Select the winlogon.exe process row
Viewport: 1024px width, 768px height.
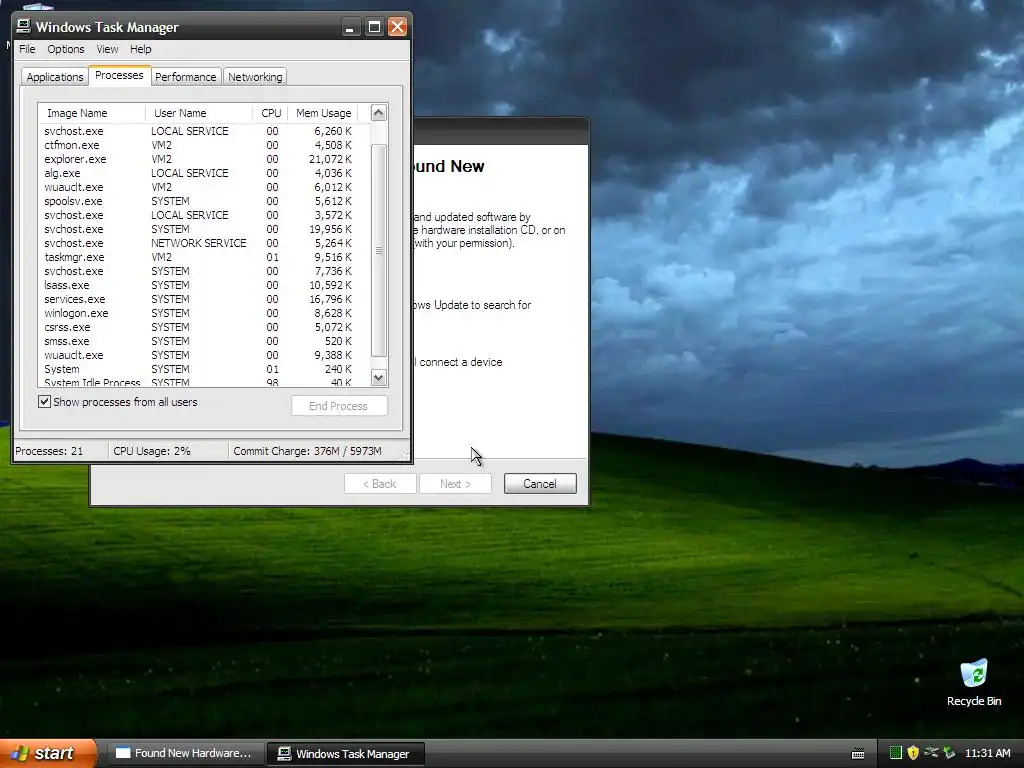tap(198, 313)
